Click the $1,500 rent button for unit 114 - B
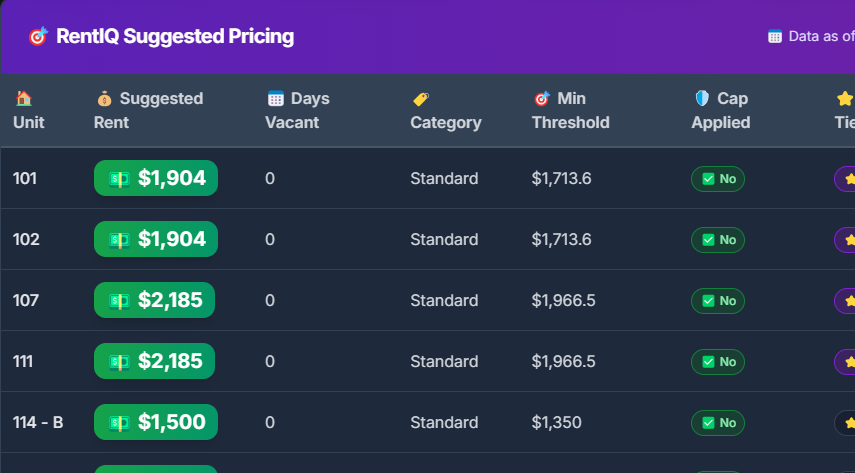This screenshot has width=855, height=473. (x=155, y=422)
